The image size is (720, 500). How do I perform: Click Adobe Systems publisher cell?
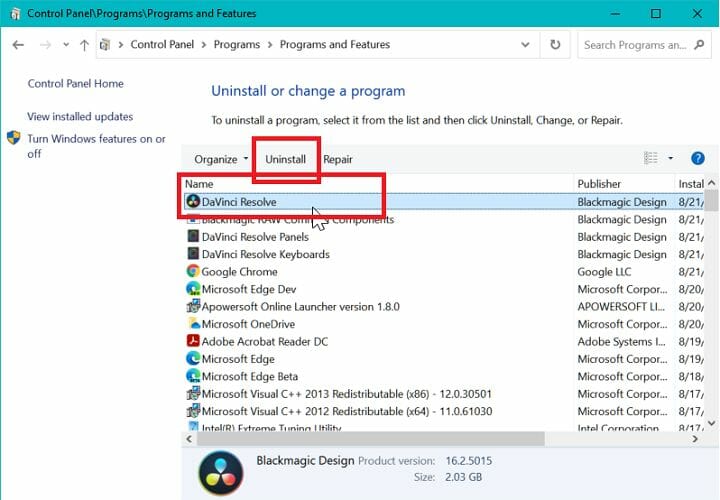coord(622,342)
